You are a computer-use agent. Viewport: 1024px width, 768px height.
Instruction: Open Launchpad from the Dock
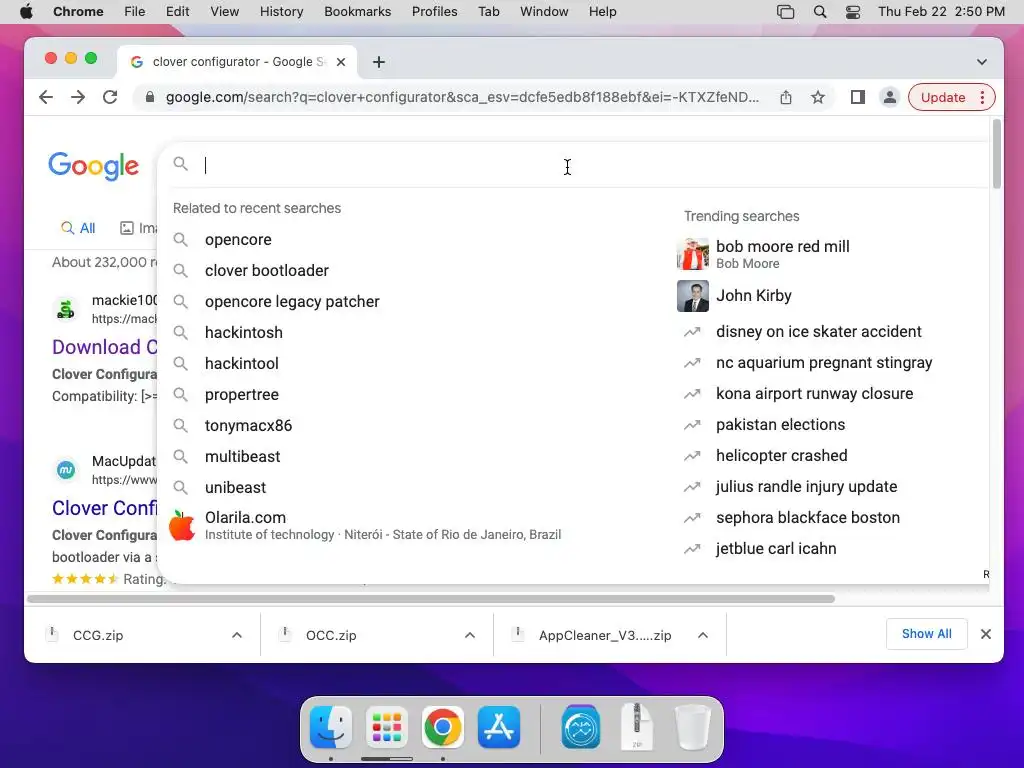click(387, 727)
